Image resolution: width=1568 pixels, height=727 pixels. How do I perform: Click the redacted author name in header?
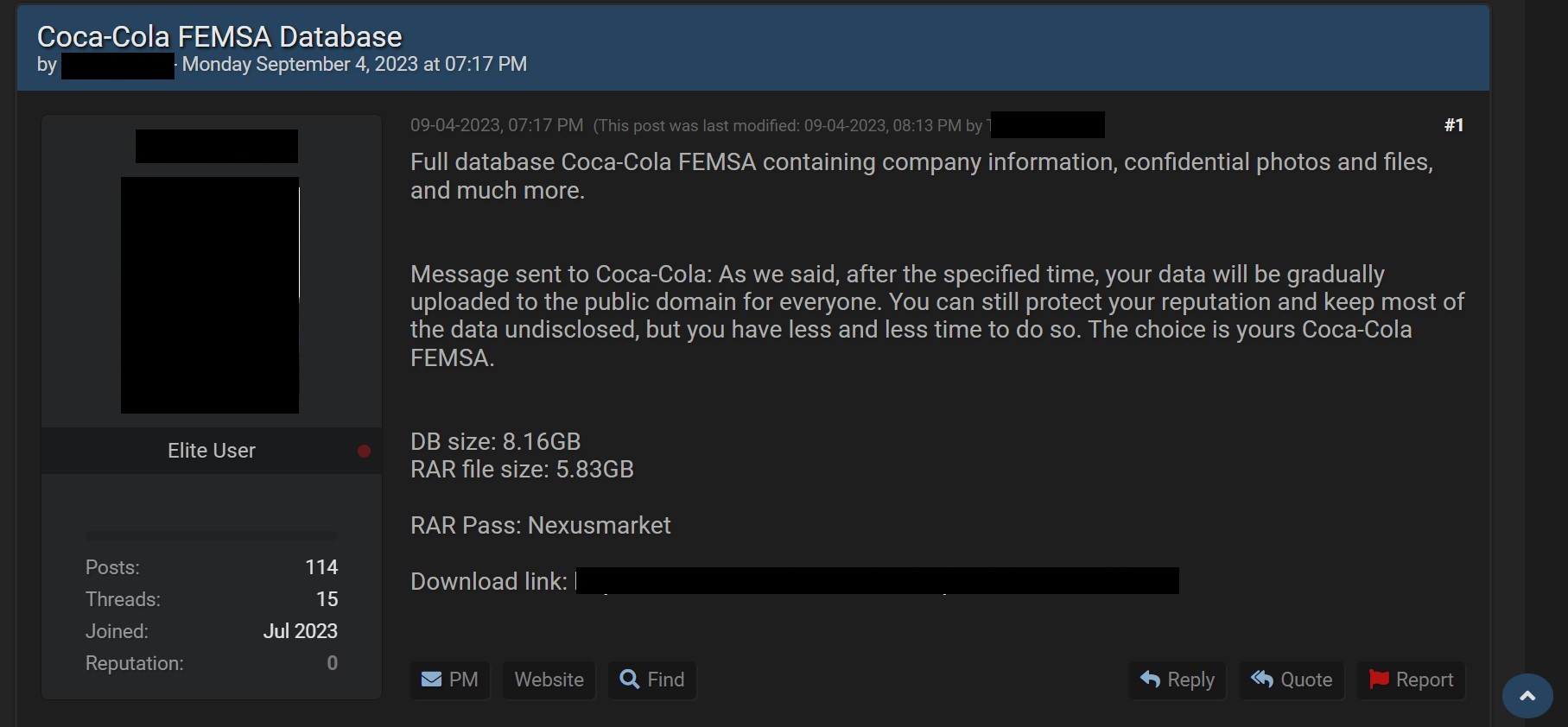(117, 66)
